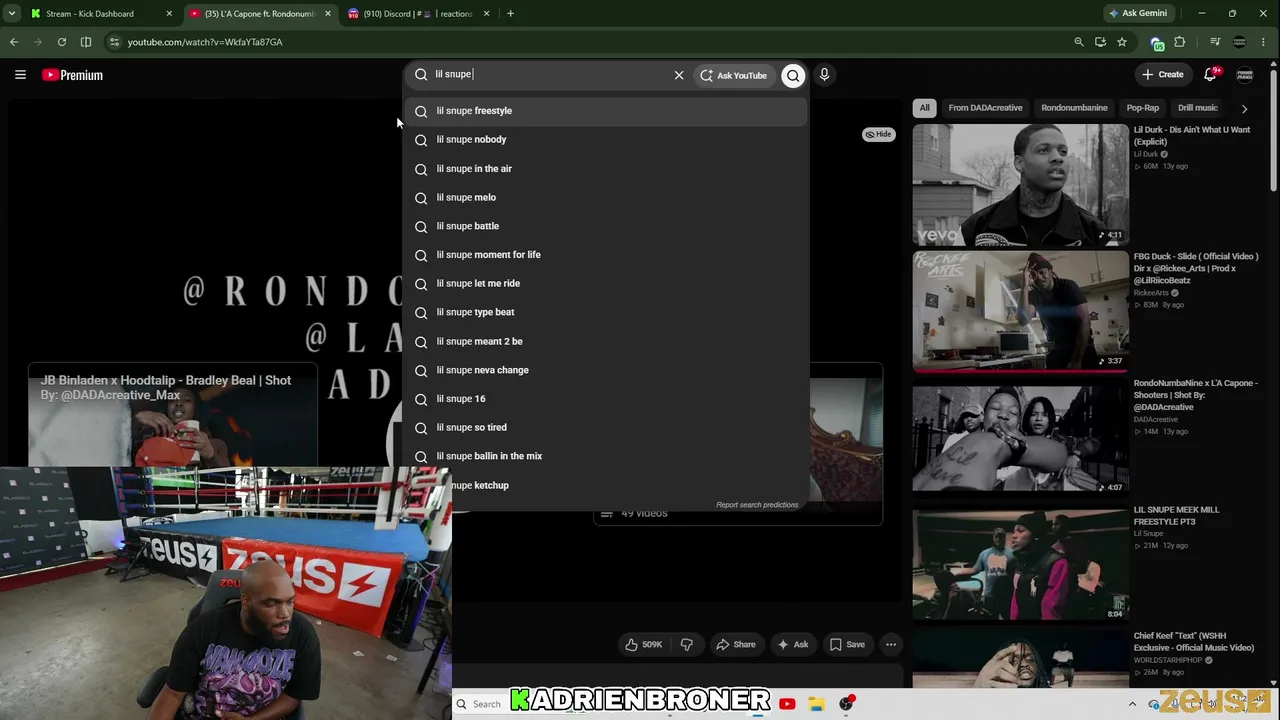The height and width of the screenshot is (720, 1280).
Task: Open the Create menu
Action: point(1163,74)
